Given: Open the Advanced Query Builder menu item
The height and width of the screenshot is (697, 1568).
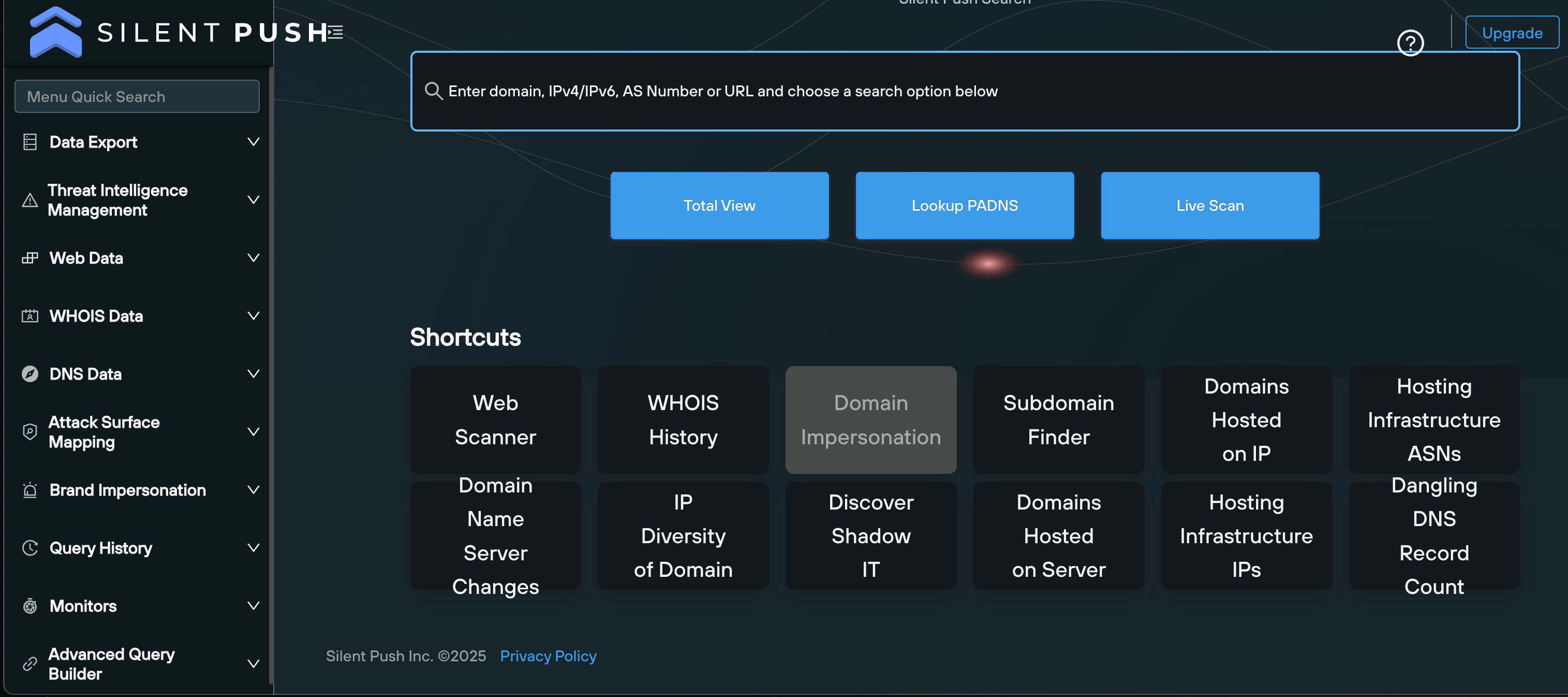Looking at the screenshot, I should pyautogui.click(x=111, y=663).
